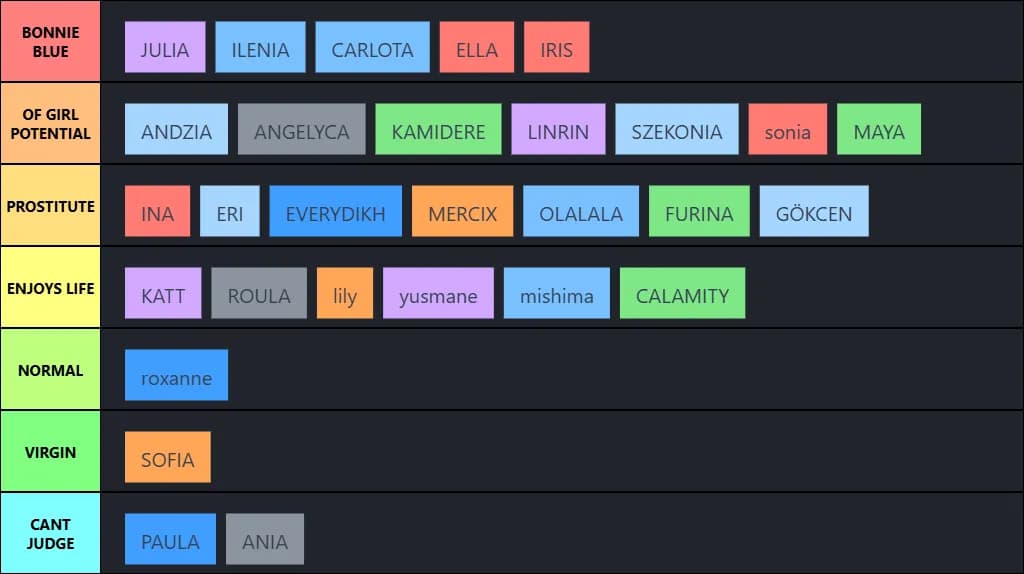Select the orange SOFIA tile

point(168,457)
